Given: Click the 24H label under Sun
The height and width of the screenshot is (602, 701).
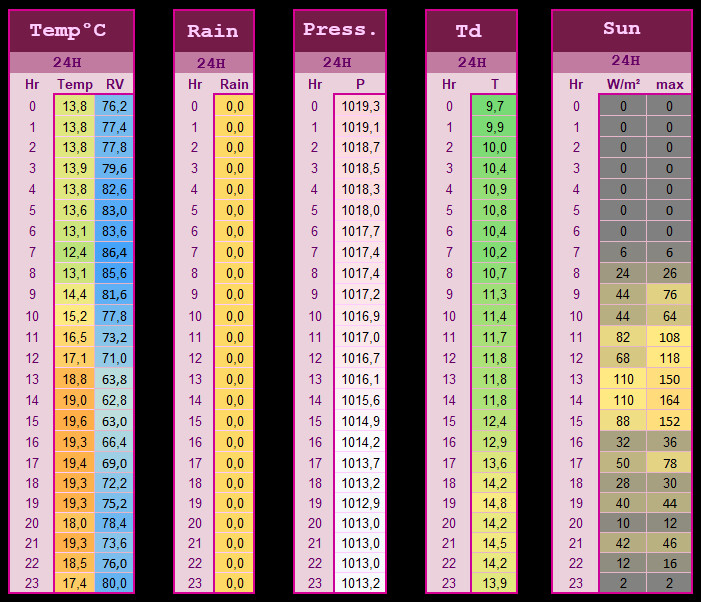Looking at the screenshot, I should pyautogui.click(x=626, y=60).
